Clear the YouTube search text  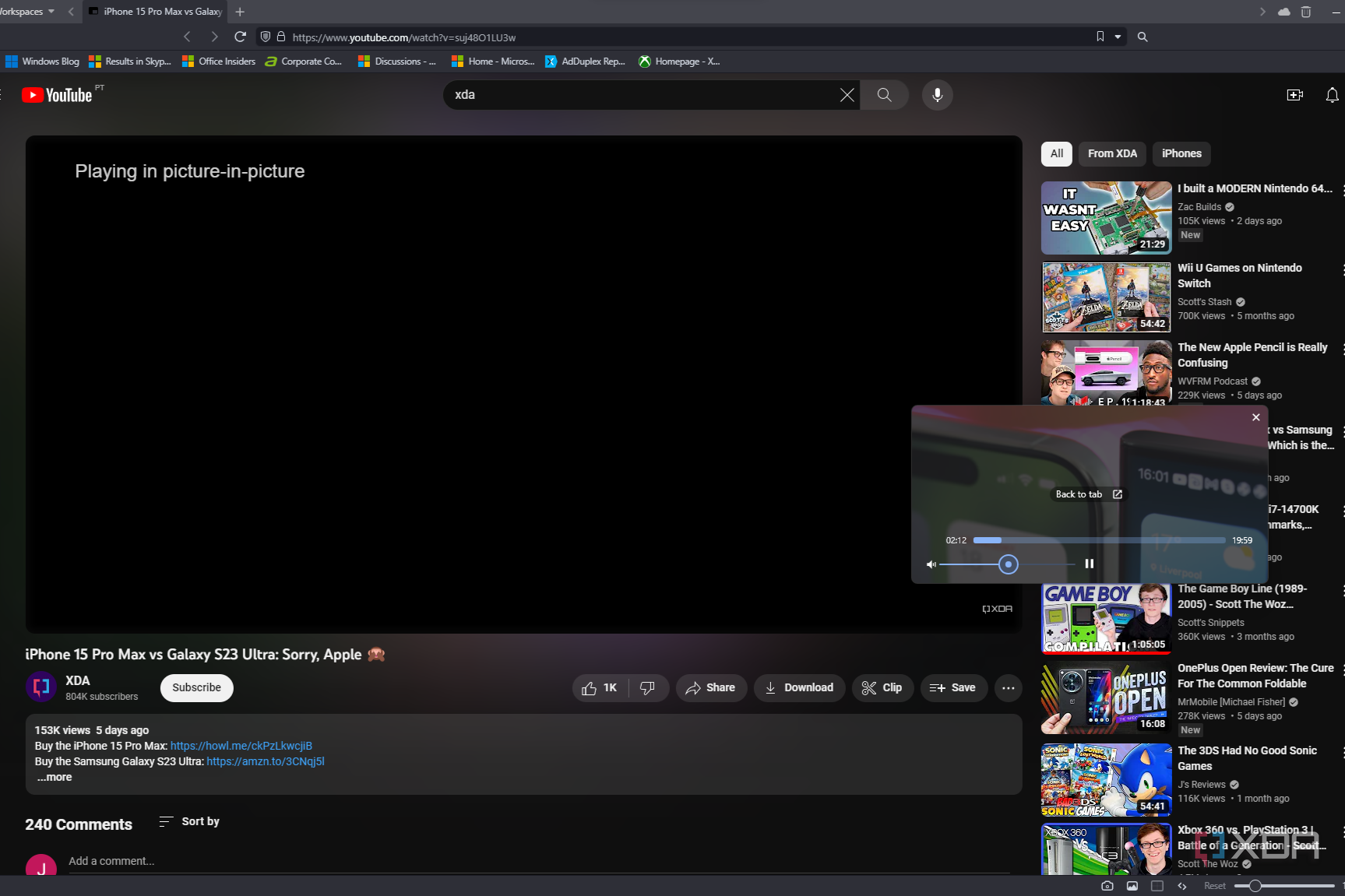pyautogui.click(x=847, y=95)
